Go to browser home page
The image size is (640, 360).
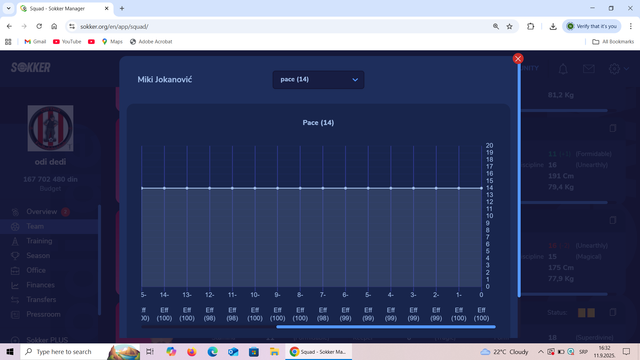tap(54, 26)
